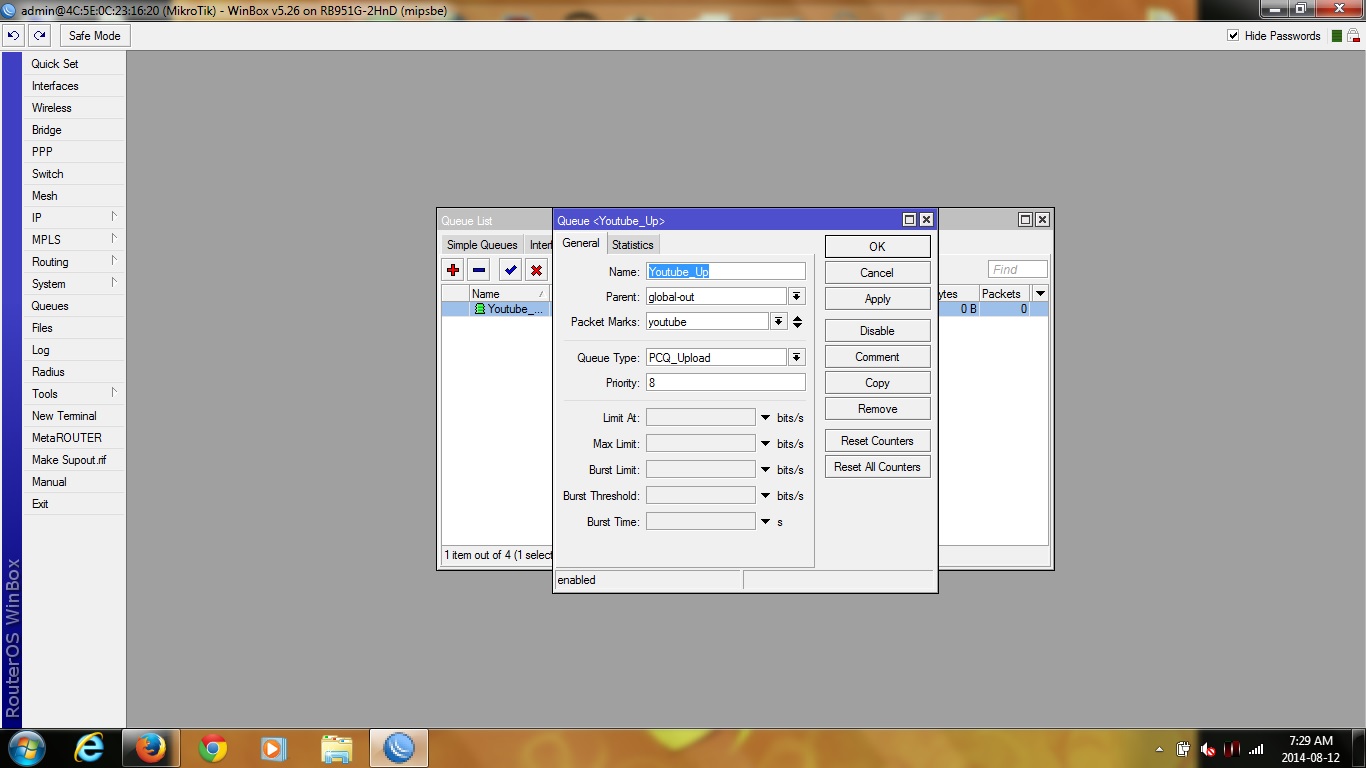Click blue checkmark to enable queue
The width and height of the screenshot is (1366, 768).
(x=511, y=270)
